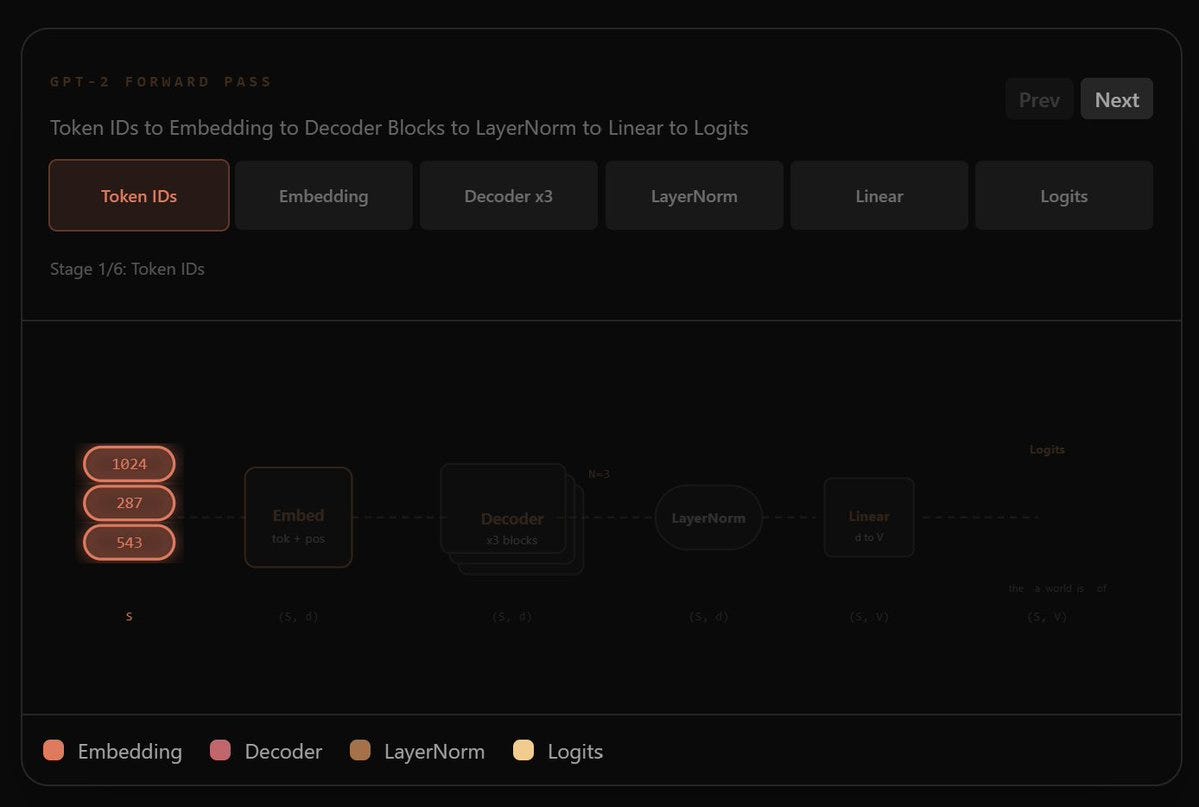The image size is (1199, 807).
Task: Click the LayerNorm legend color swatch
Action: [360, 750]
